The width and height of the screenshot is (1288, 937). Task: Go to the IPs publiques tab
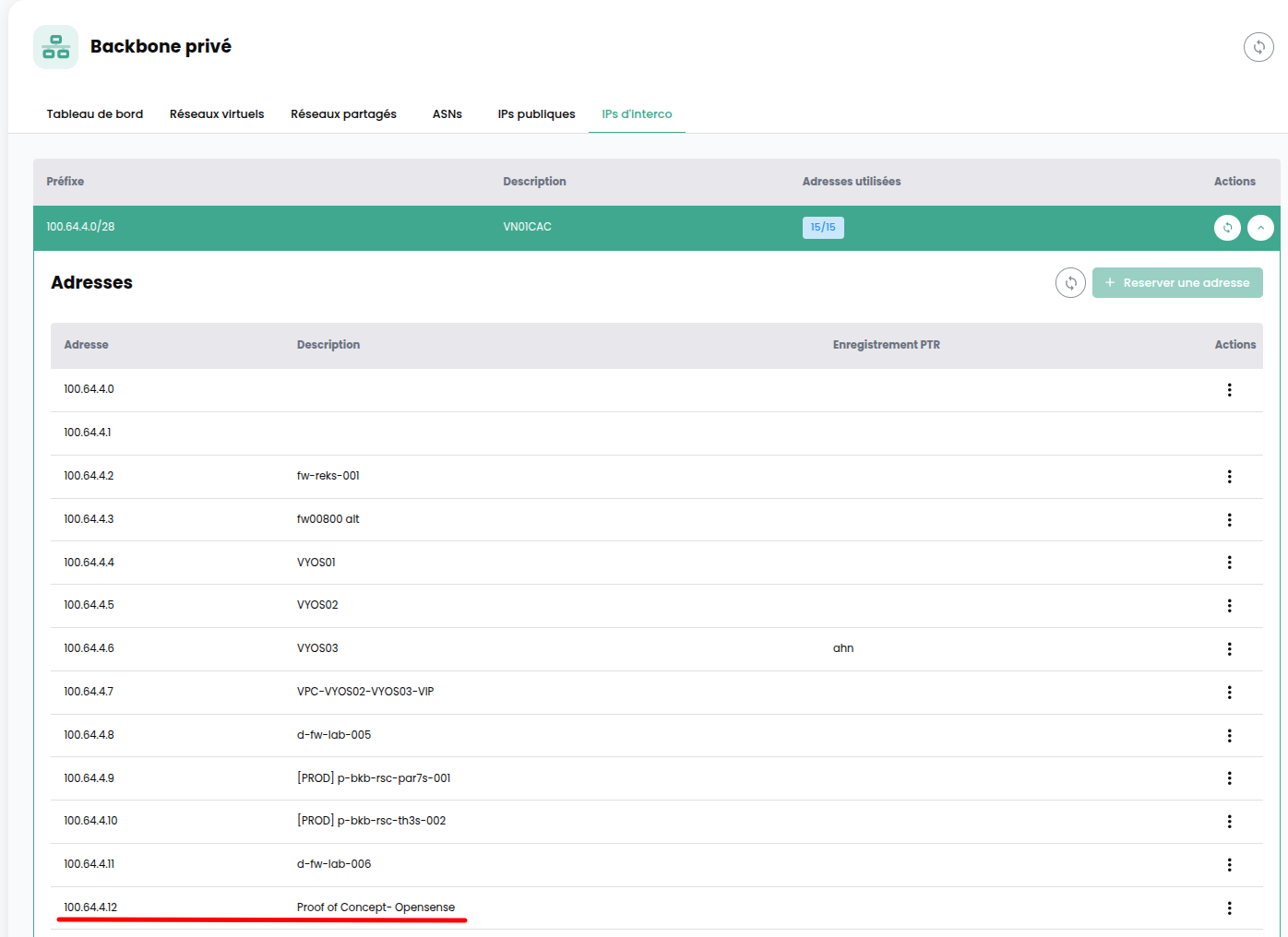(x=536, y=114)
